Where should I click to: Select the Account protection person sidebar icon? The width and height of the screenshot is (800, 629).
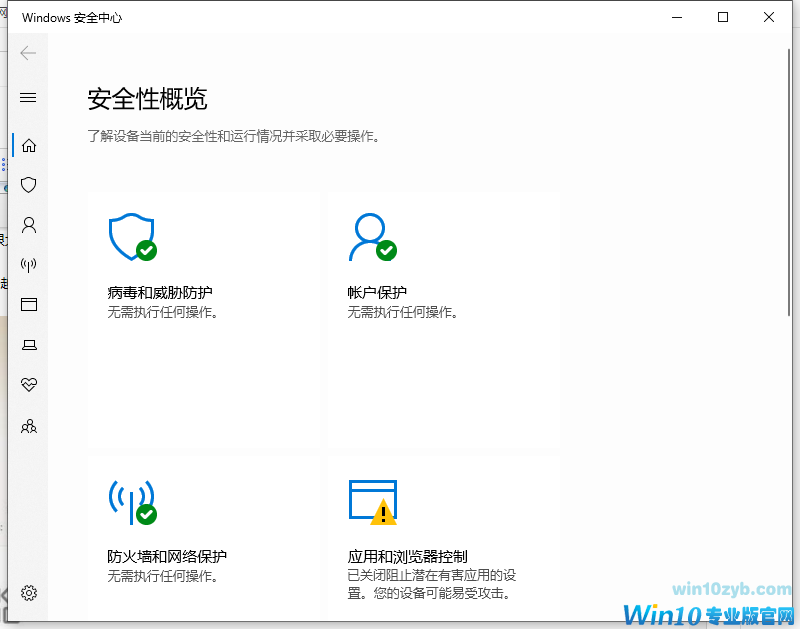(29, 225)
